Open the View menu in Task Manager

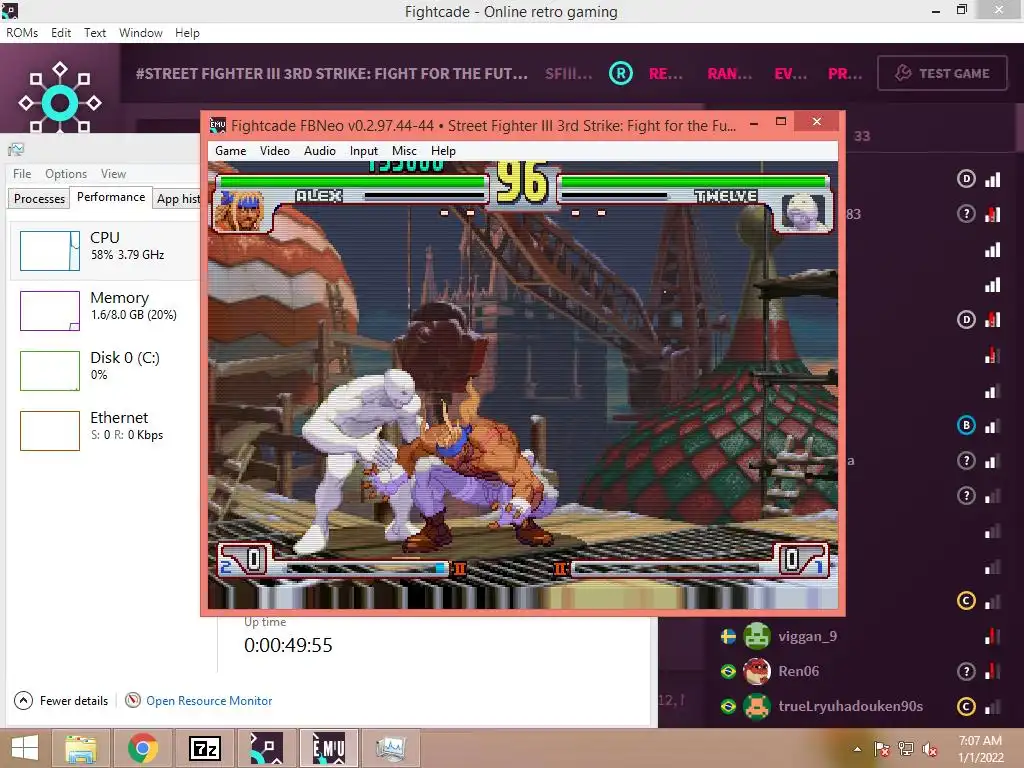coord(113,174)
